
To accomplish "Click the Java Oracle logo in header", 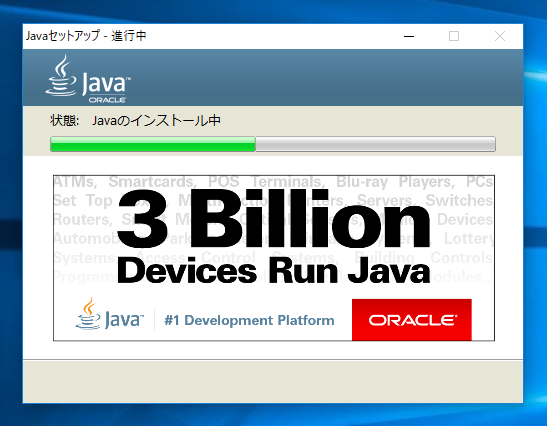I will pyautogui.click(x=88, y=79).
